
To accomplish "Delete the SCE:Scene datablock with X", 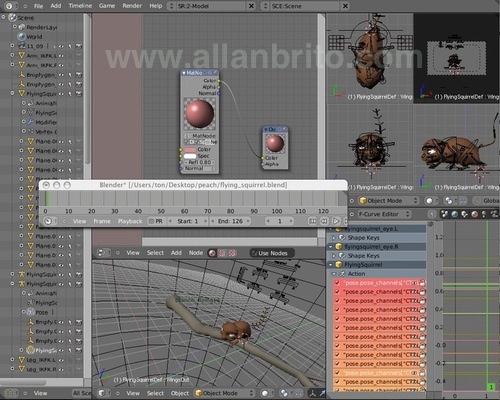I will (x=345, y=6).
